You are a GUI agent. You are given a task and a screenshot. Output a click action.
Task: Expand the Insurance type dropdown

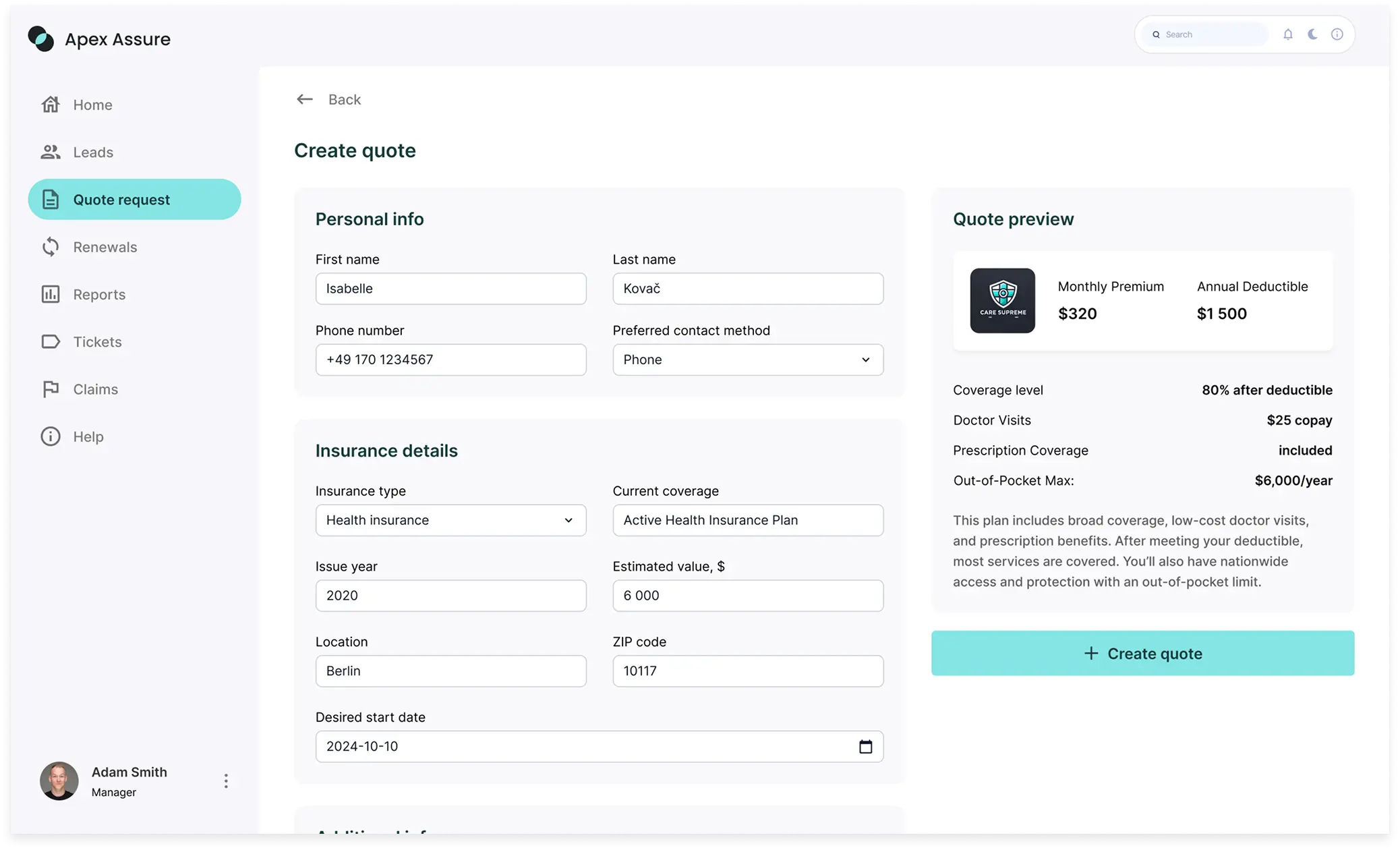pyautogui.click(x=450, y=520)
